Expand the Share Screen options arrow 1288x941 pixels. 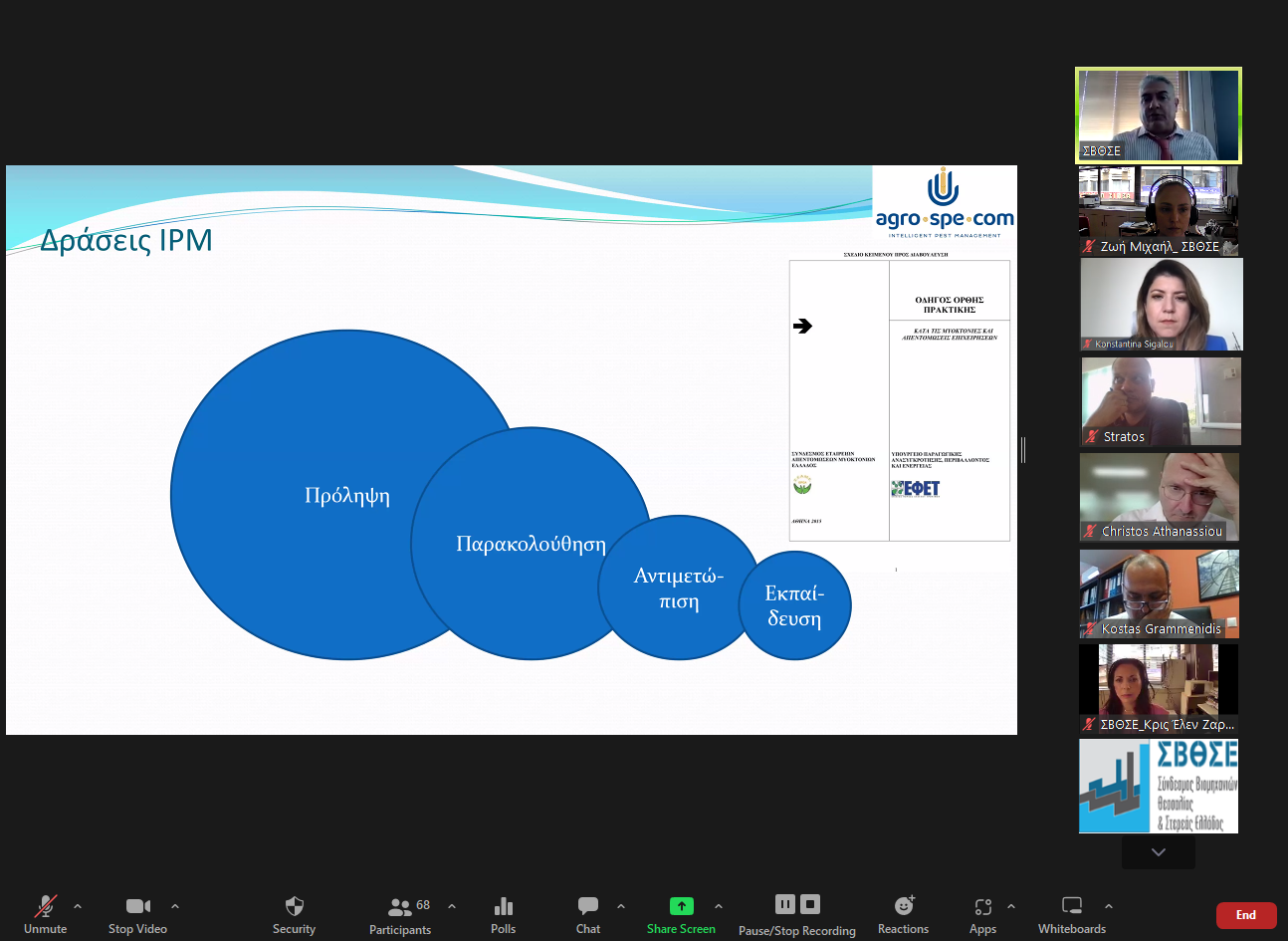point(719,906)
